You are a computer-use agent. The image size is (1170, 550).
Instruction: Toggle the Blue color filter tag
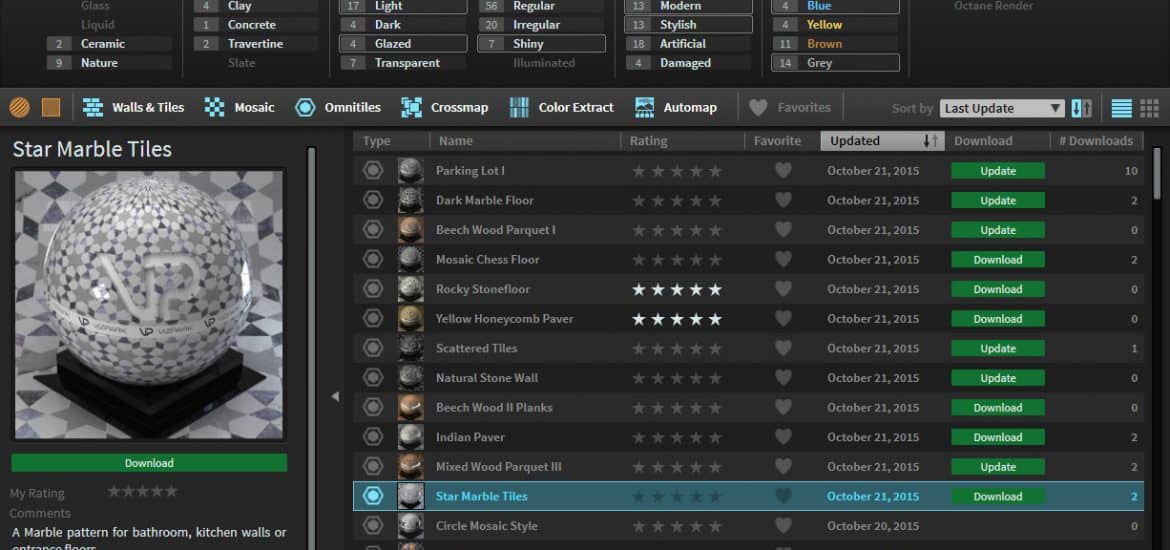[x=835, y=6]
